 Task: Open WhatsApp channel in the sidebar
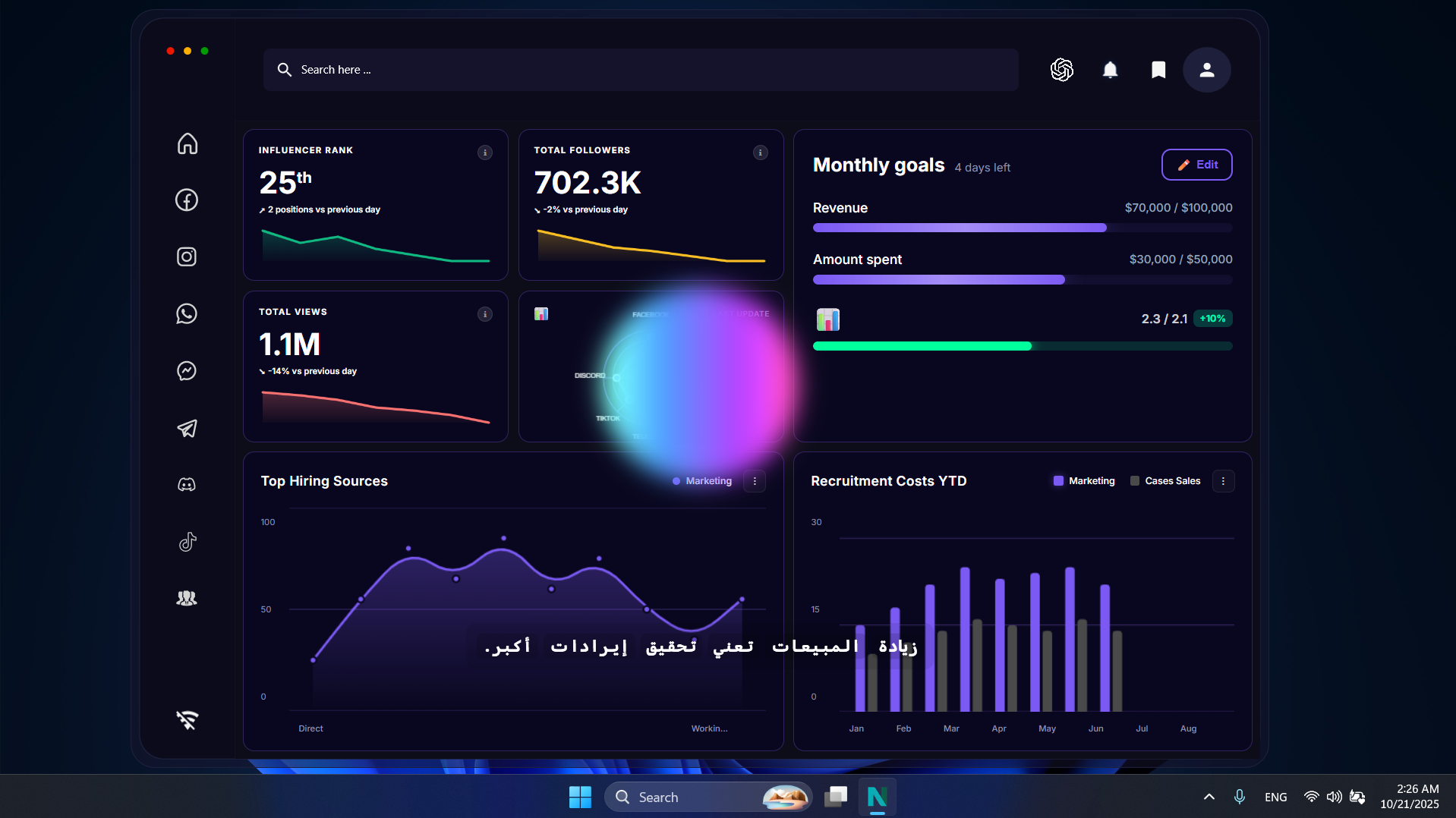(186, 313)
